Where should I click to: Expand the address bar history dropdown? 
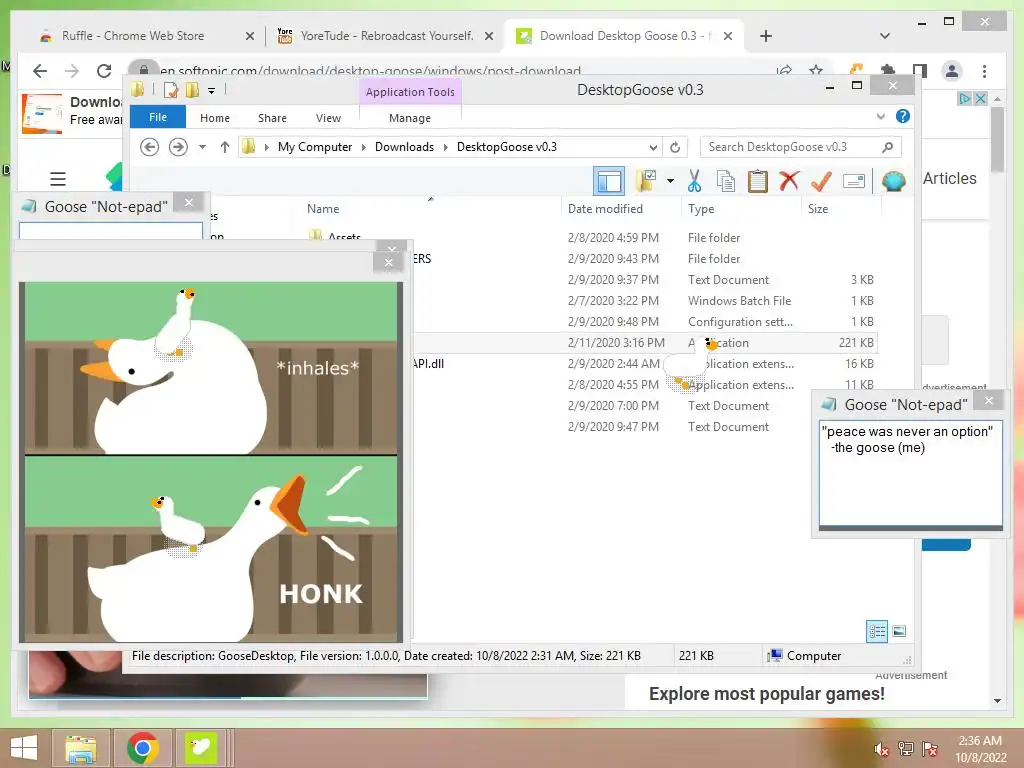click(653, 147)
